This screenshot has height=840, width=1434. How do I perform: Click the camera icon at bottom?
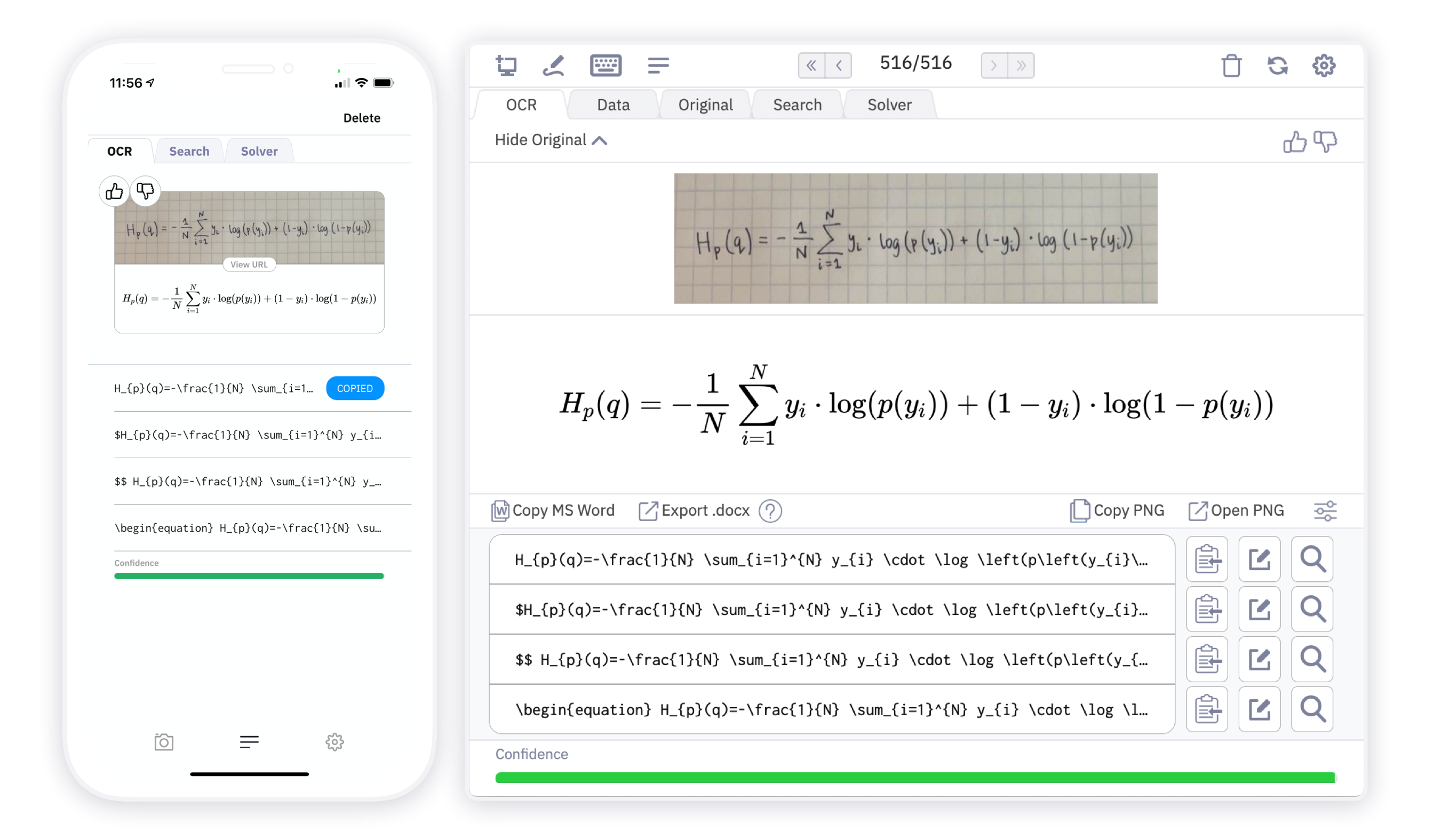[x=163, y=741]
